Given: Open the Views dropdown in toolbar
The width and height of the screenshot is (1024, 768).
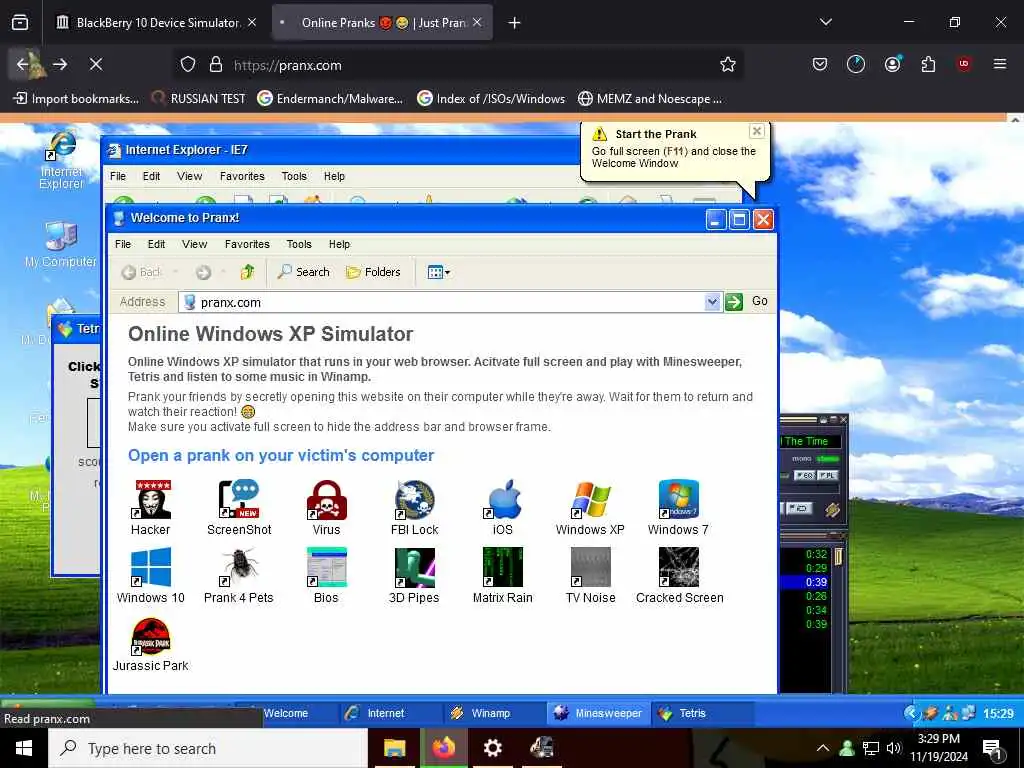Looking at the screenshot, I should pyautogui.click(x=438, y=272).
